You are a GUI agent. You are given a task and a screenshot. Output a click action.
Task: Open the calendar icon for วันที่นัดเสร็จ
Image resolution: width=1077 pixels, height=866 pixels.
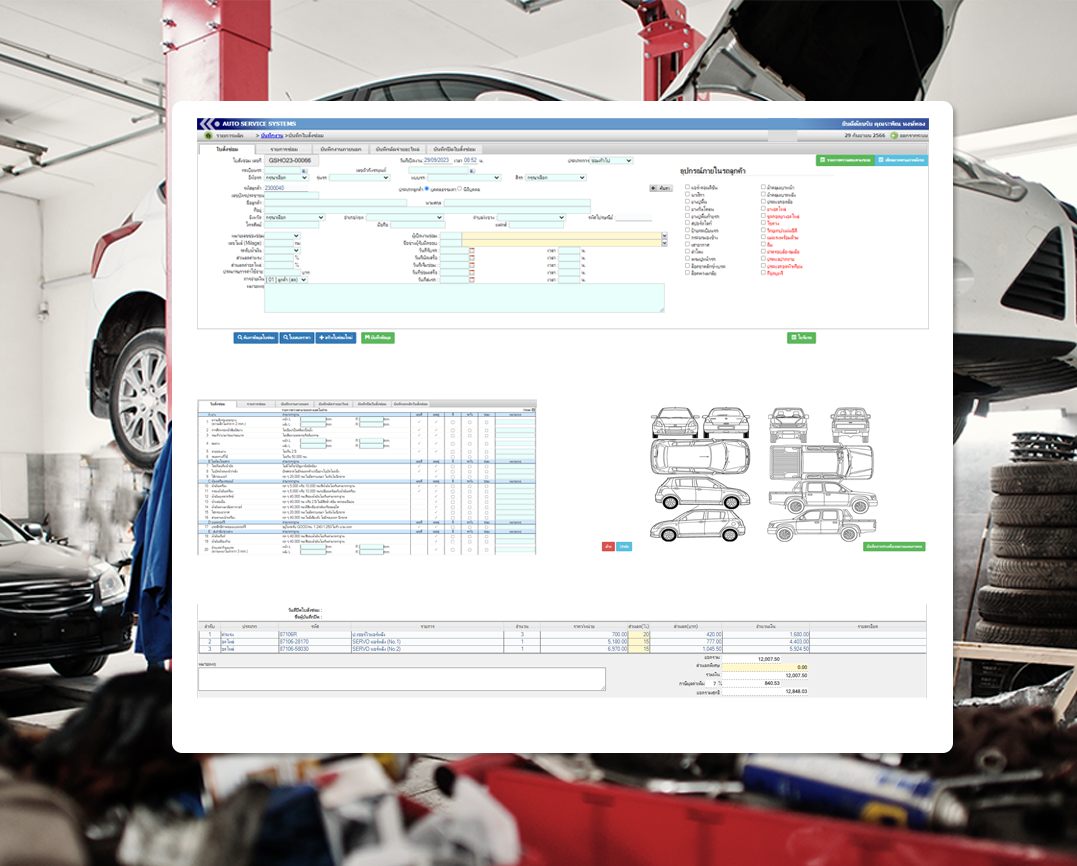tap(472, 258)
